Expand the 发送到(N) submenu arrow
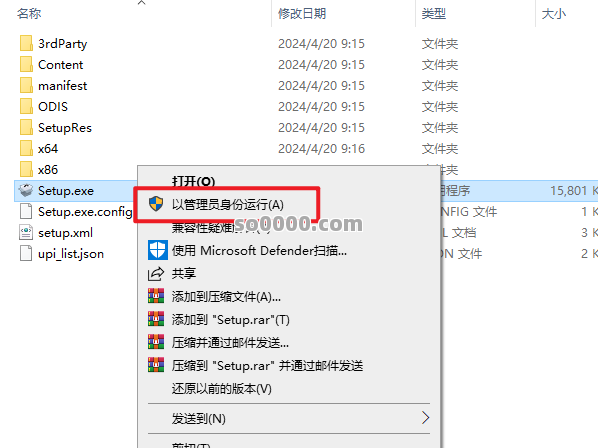Screen dimensions: 598x448 (426, 418)
